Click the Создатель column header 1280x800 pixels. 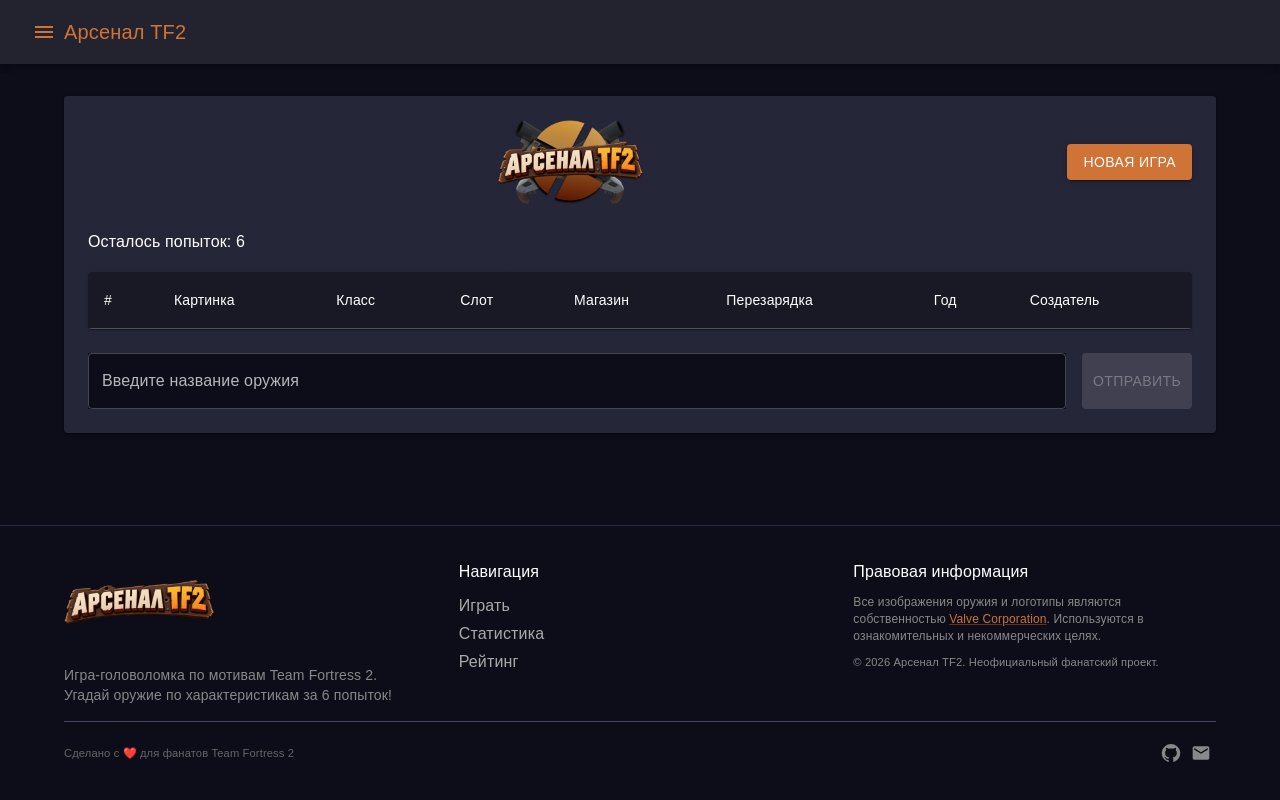[x=1064, y=300]
